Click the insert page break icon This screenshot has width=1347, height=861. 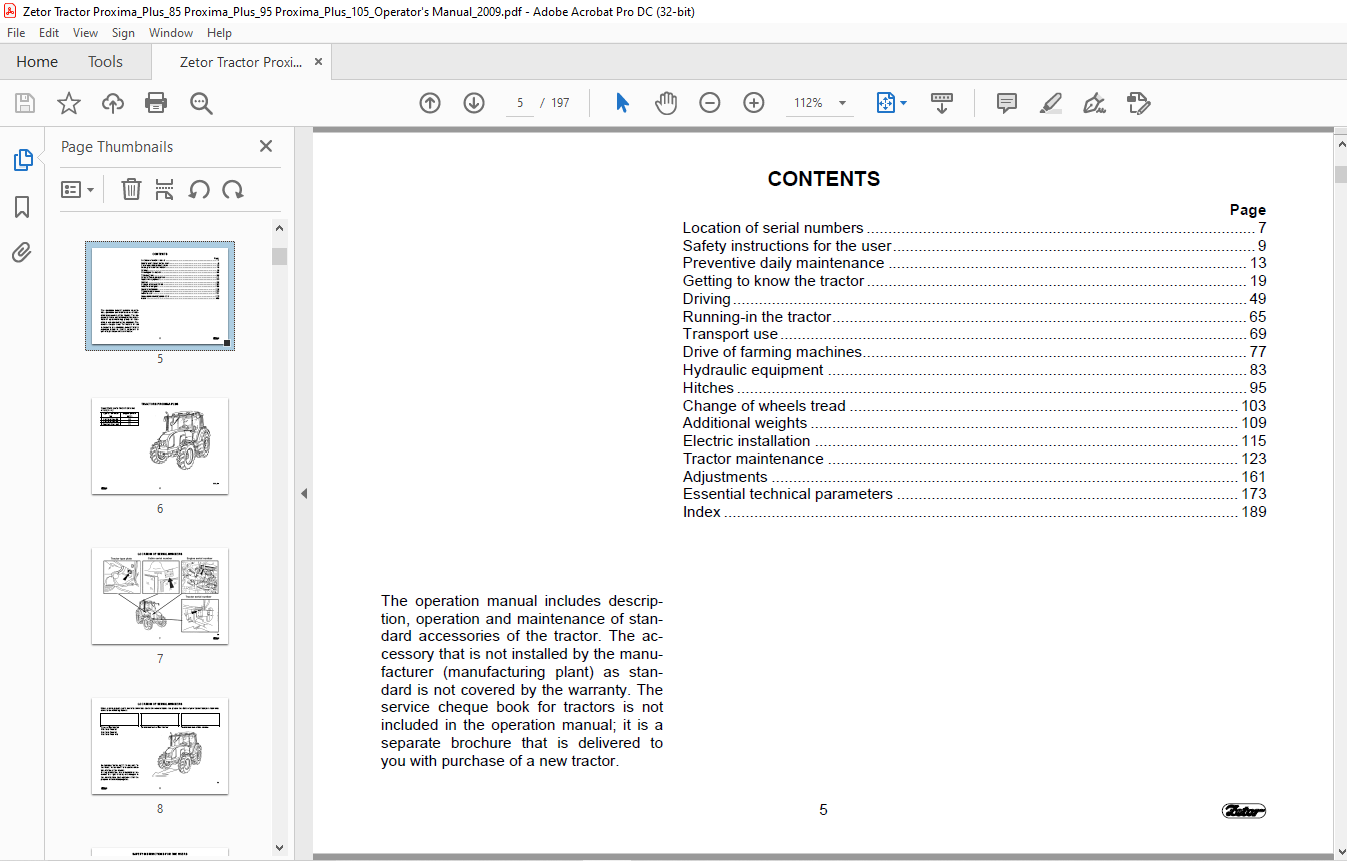click(165, 189)
